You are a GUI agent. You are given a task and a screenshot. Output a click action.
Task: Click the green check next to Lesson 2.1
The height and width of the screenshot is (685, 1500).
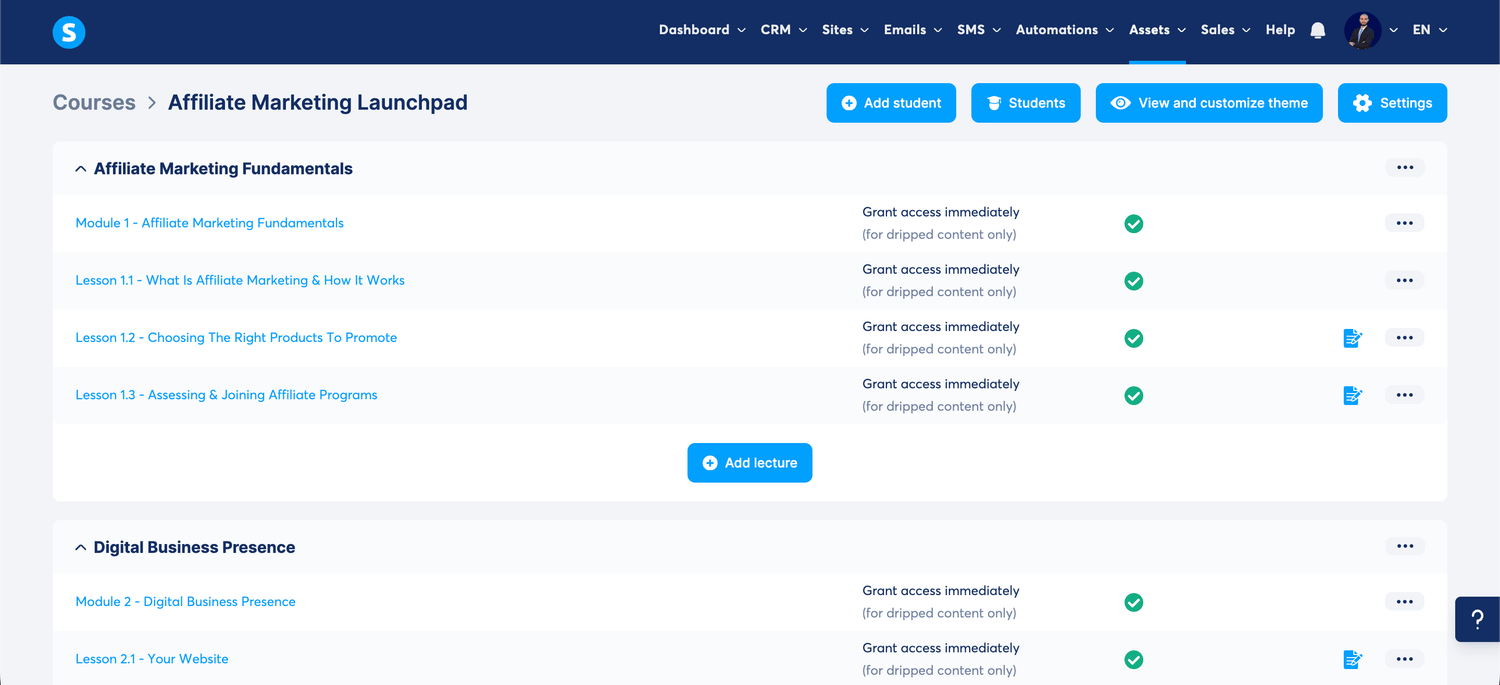tap(1133, 660)
